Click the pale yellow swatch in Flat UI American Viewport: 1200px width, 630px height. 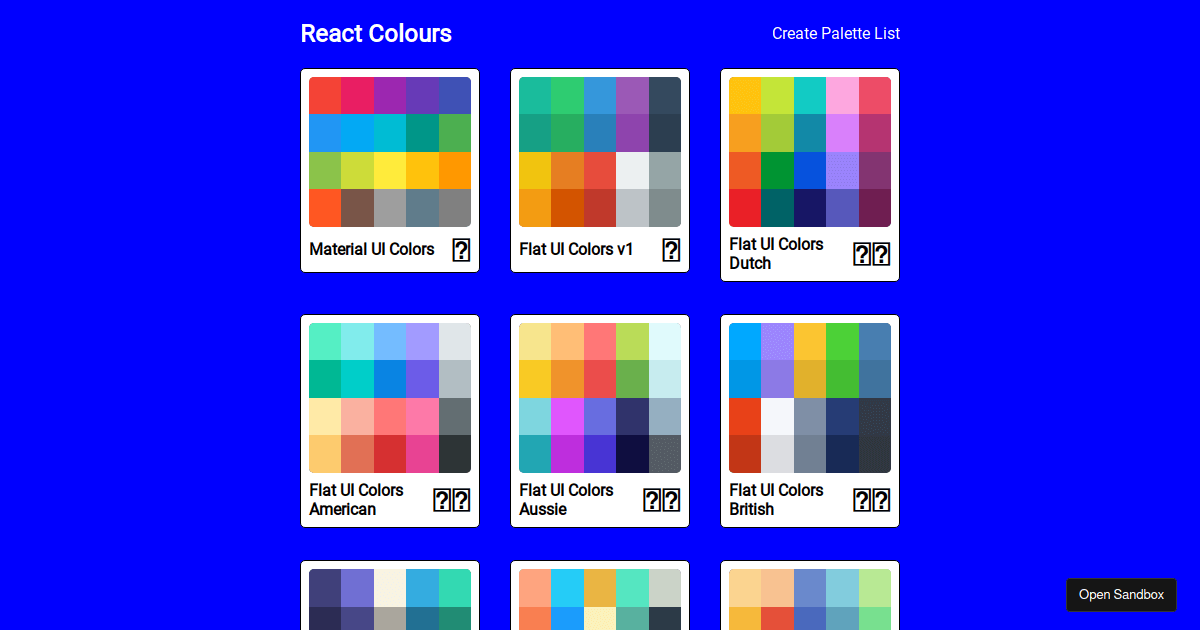point(325,417)
